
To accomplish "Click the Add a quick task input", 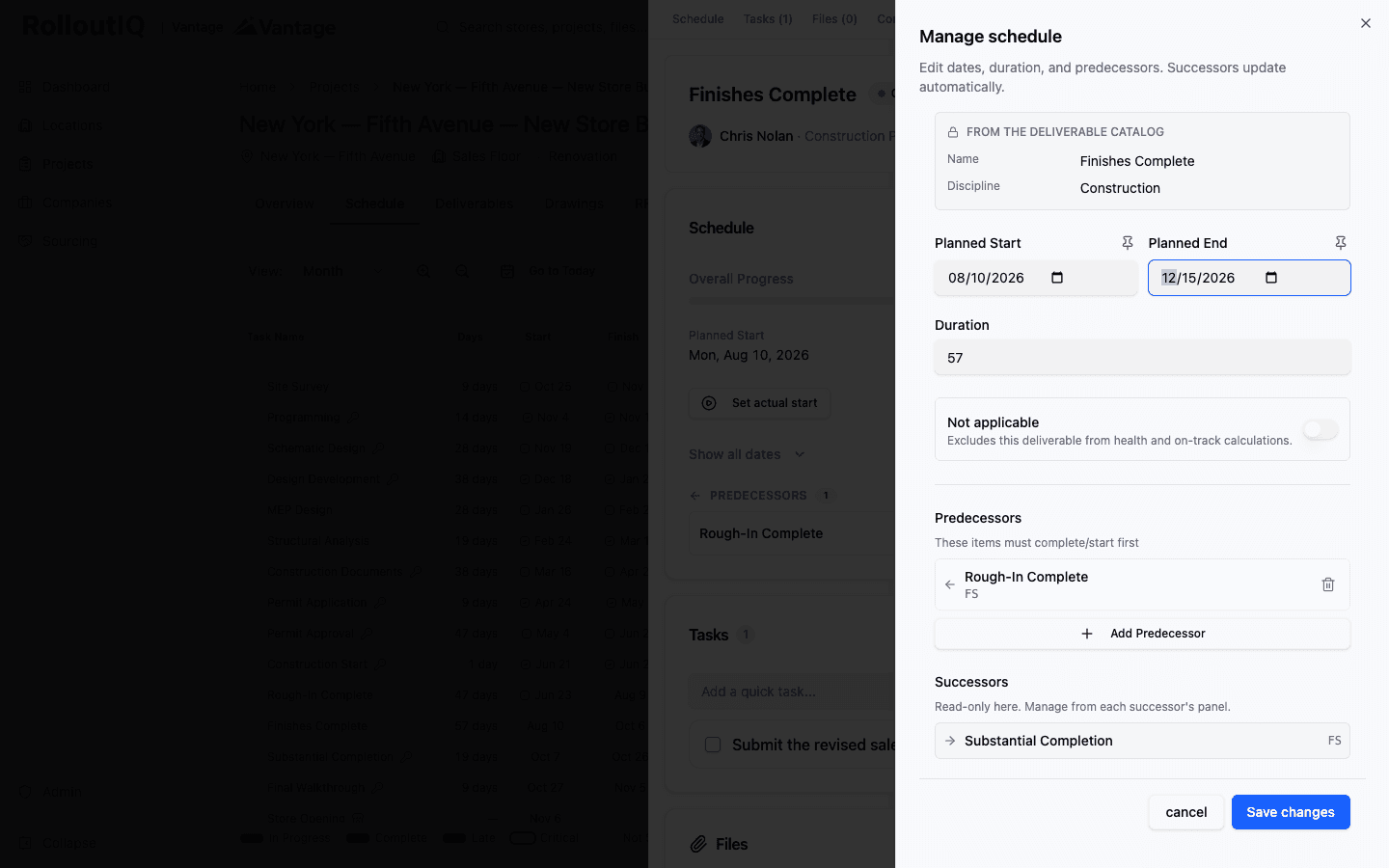I will tap(792, 692).
